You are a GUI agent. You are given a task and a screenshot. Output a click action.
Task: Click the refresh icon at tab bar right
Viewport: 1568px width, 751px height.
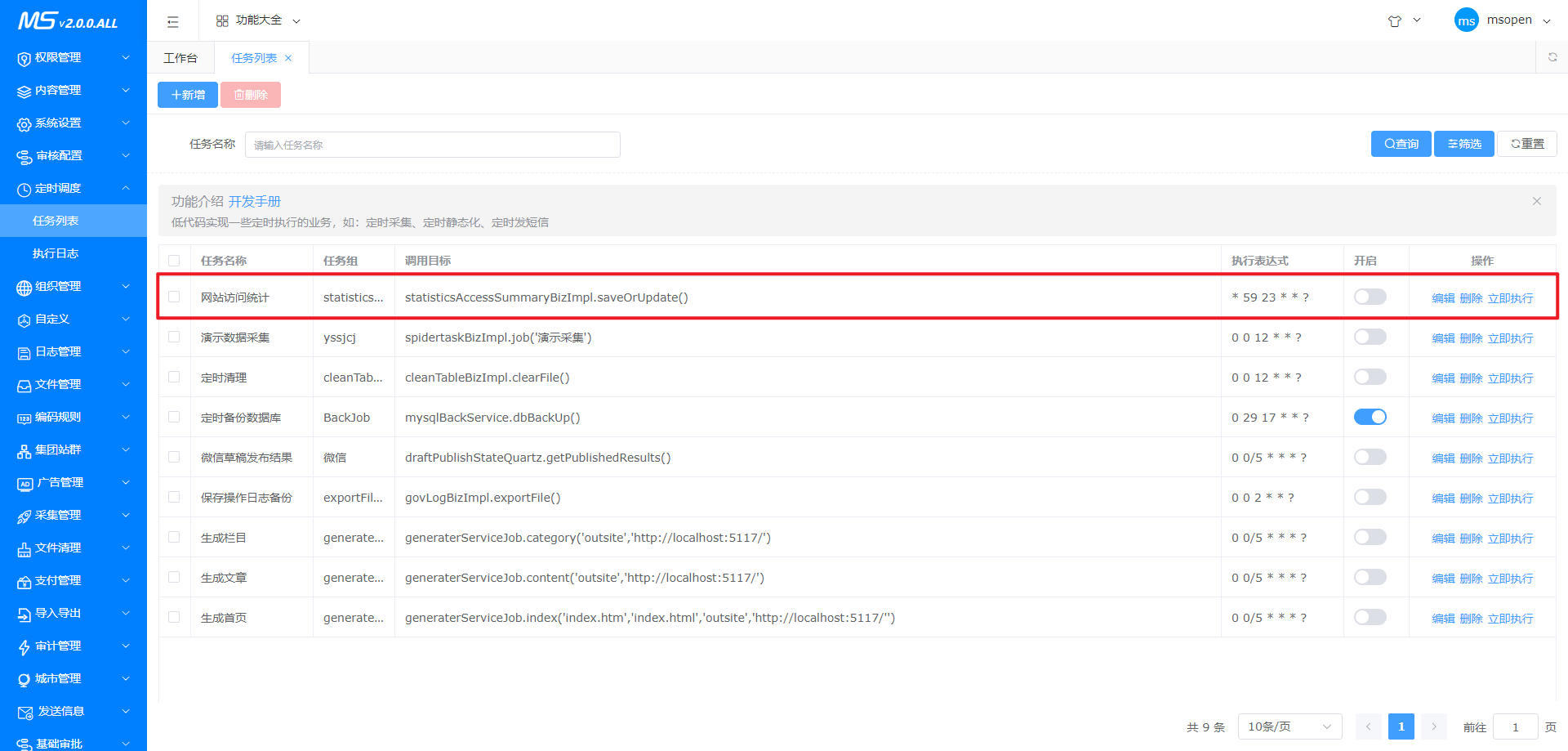[x=1552, y=57]
